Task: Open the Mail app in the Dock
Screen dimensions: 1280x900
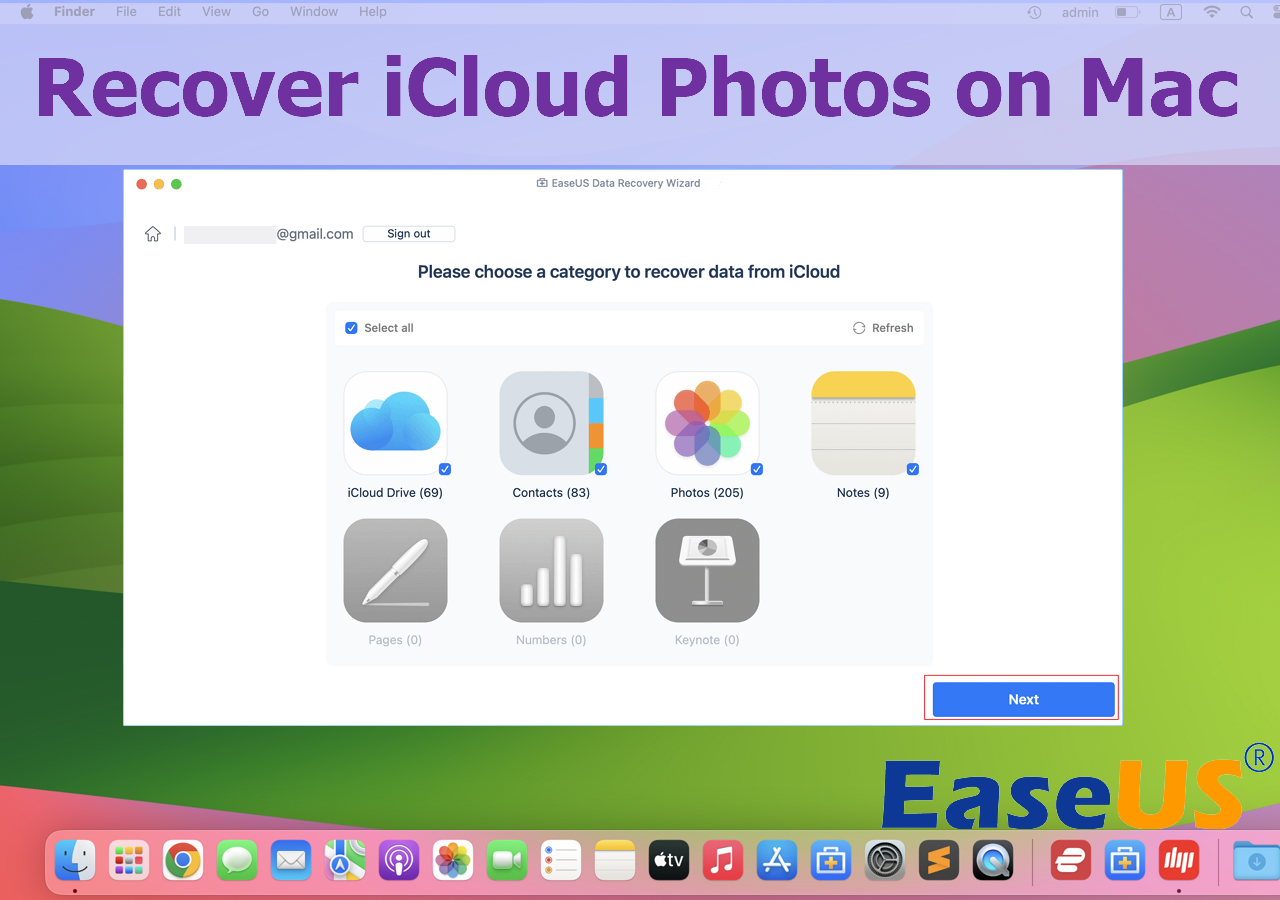Action: (x=291, y=859)
